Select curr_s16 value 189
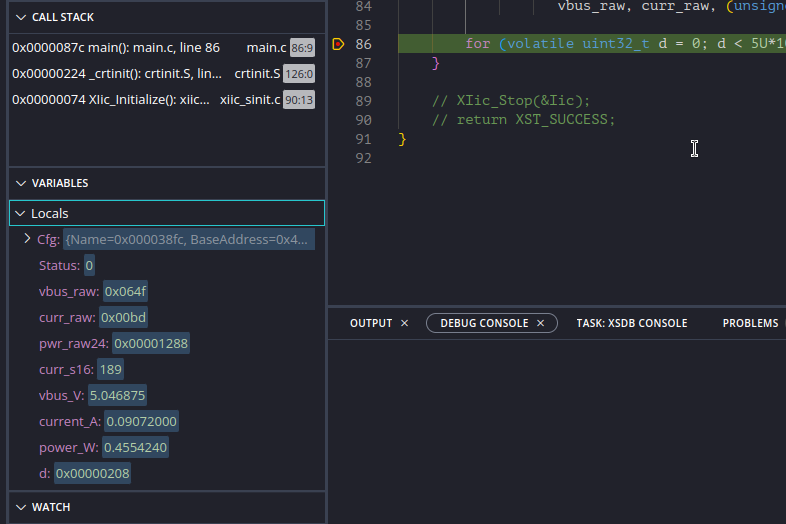Image resolution: width=786 pixels, height=524 pixels. pos(110,370)
